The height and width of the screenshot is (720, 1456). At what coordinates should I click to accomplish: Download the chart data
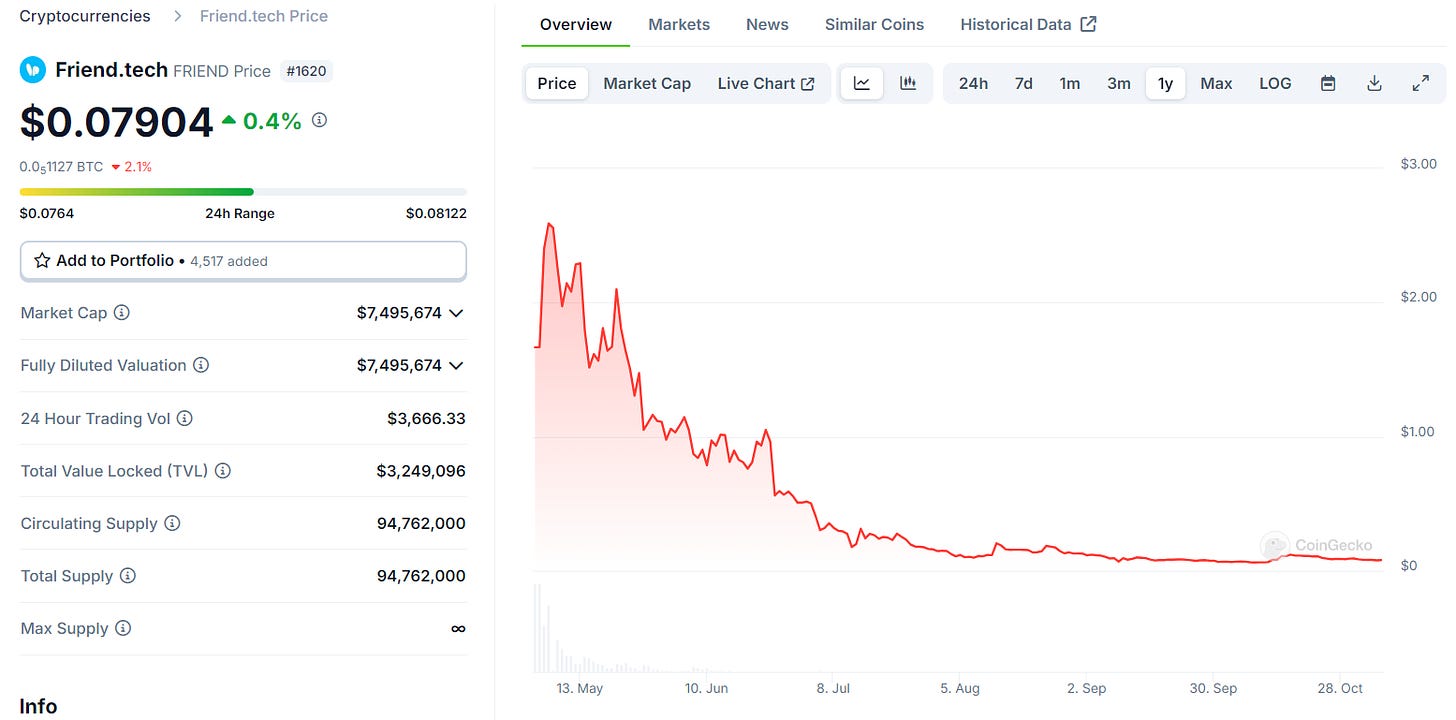point(1375,84)
